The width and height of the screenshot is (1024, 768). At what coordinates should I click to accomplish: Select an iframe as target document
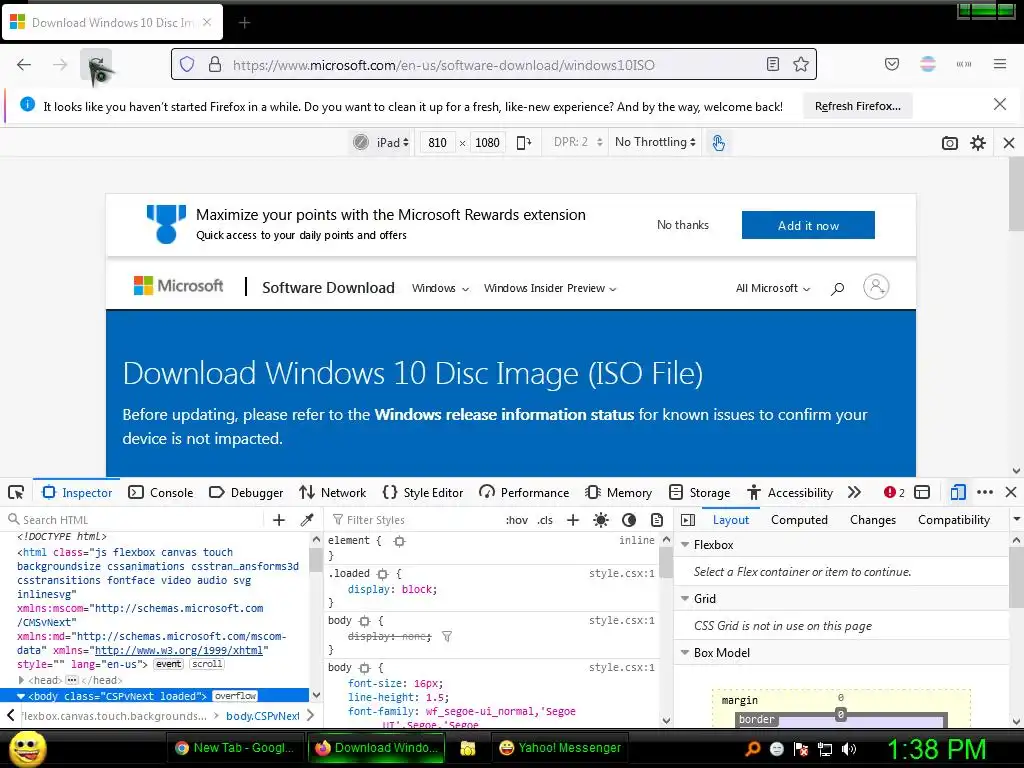point(922,492)
